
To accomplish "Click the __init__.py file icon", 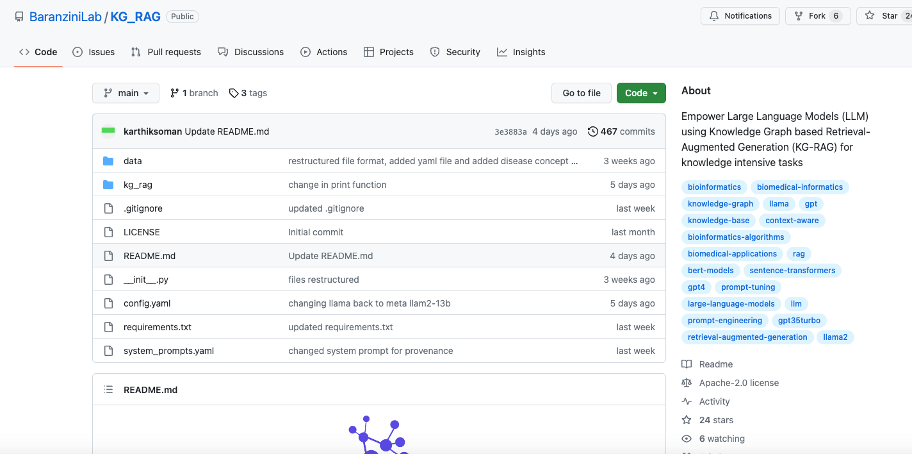I will (x=108, y=280).
